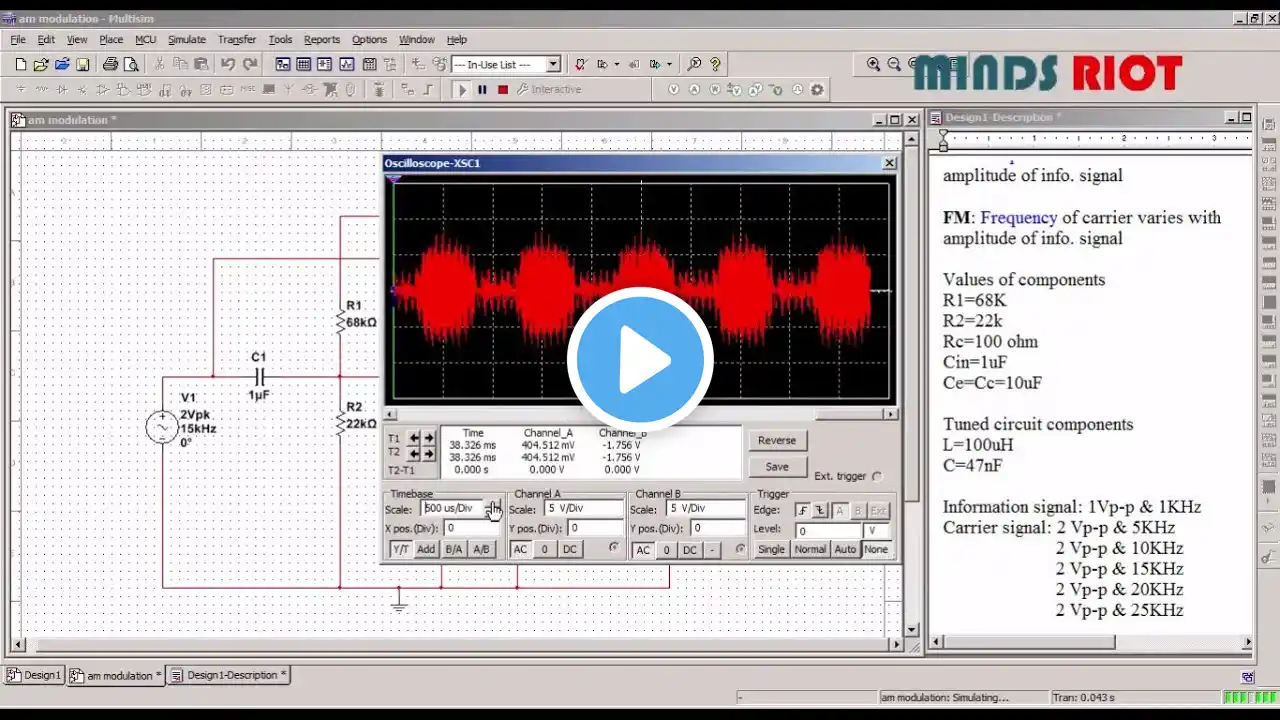This screenshot has height=720, width=1280.
Task: Save the design with the floppy disk icon
Action: tap(83, 64)
